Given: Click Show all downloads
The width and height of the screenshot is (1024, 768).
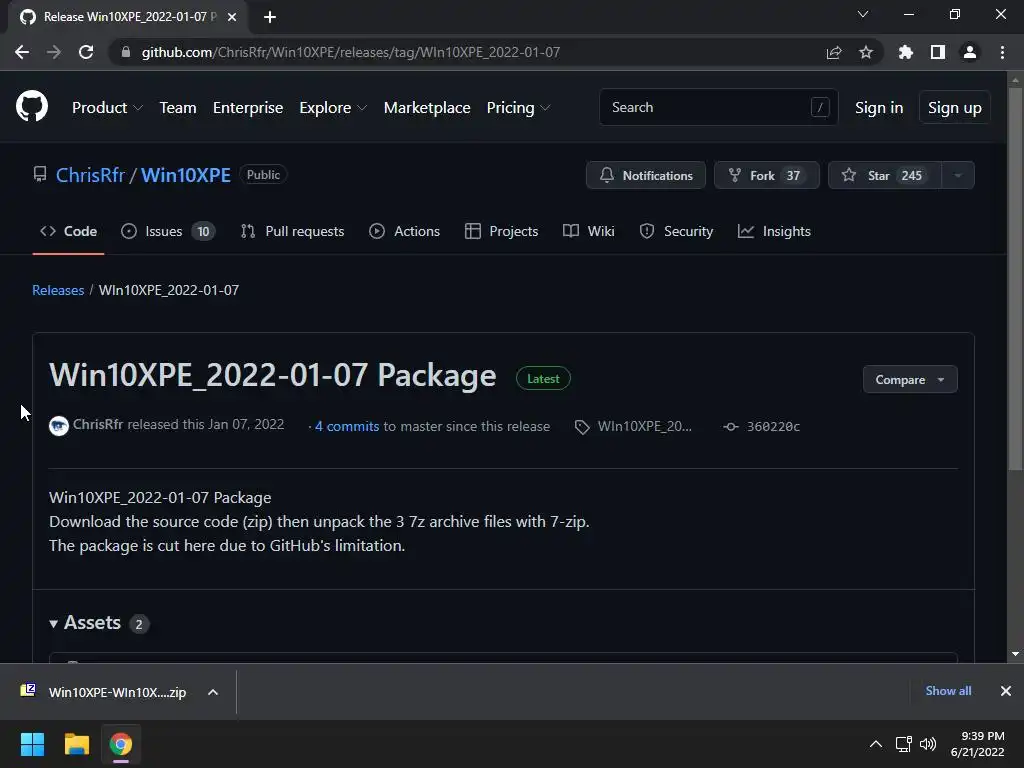Looking at the screenshot, I should coord(948,691).
